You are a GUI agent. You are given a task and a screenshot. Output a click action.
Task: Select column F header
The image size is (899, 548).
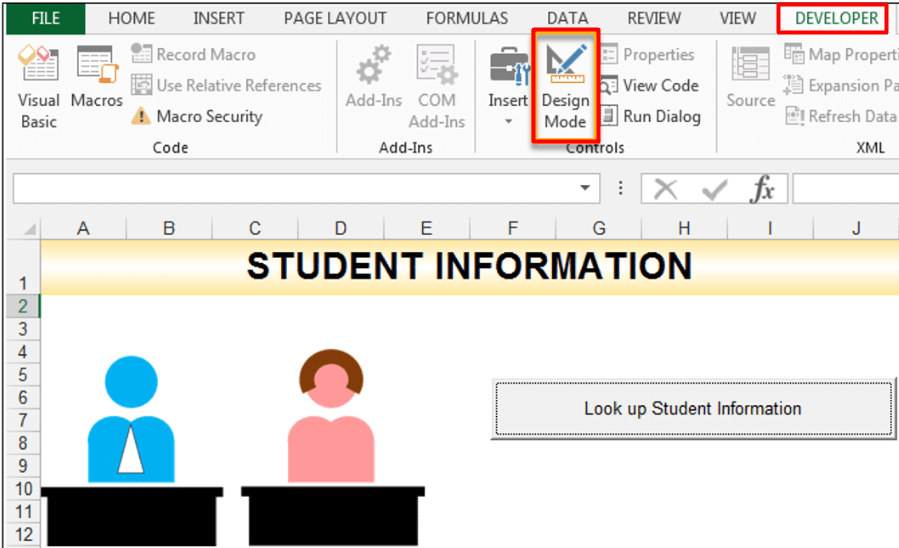(513, 228)
